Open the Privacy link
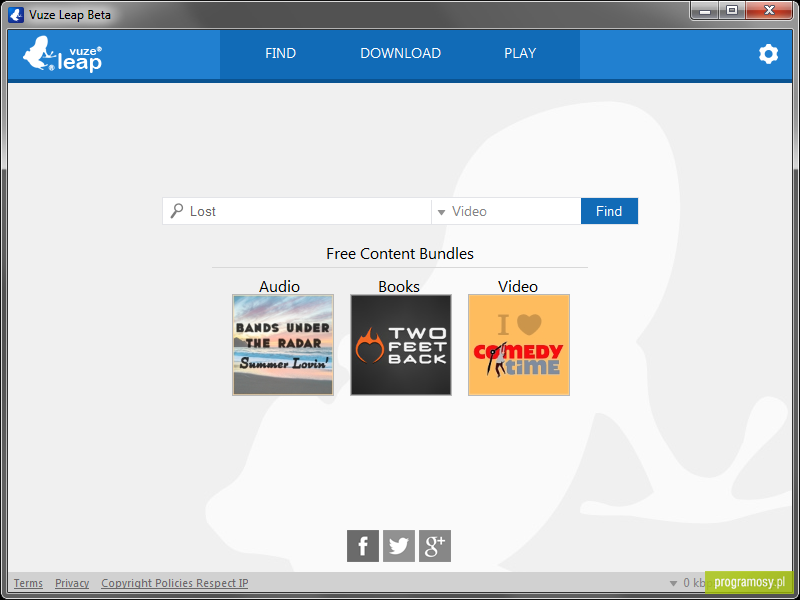This screenshot has width=800, height=600. [x=72, y=583]
